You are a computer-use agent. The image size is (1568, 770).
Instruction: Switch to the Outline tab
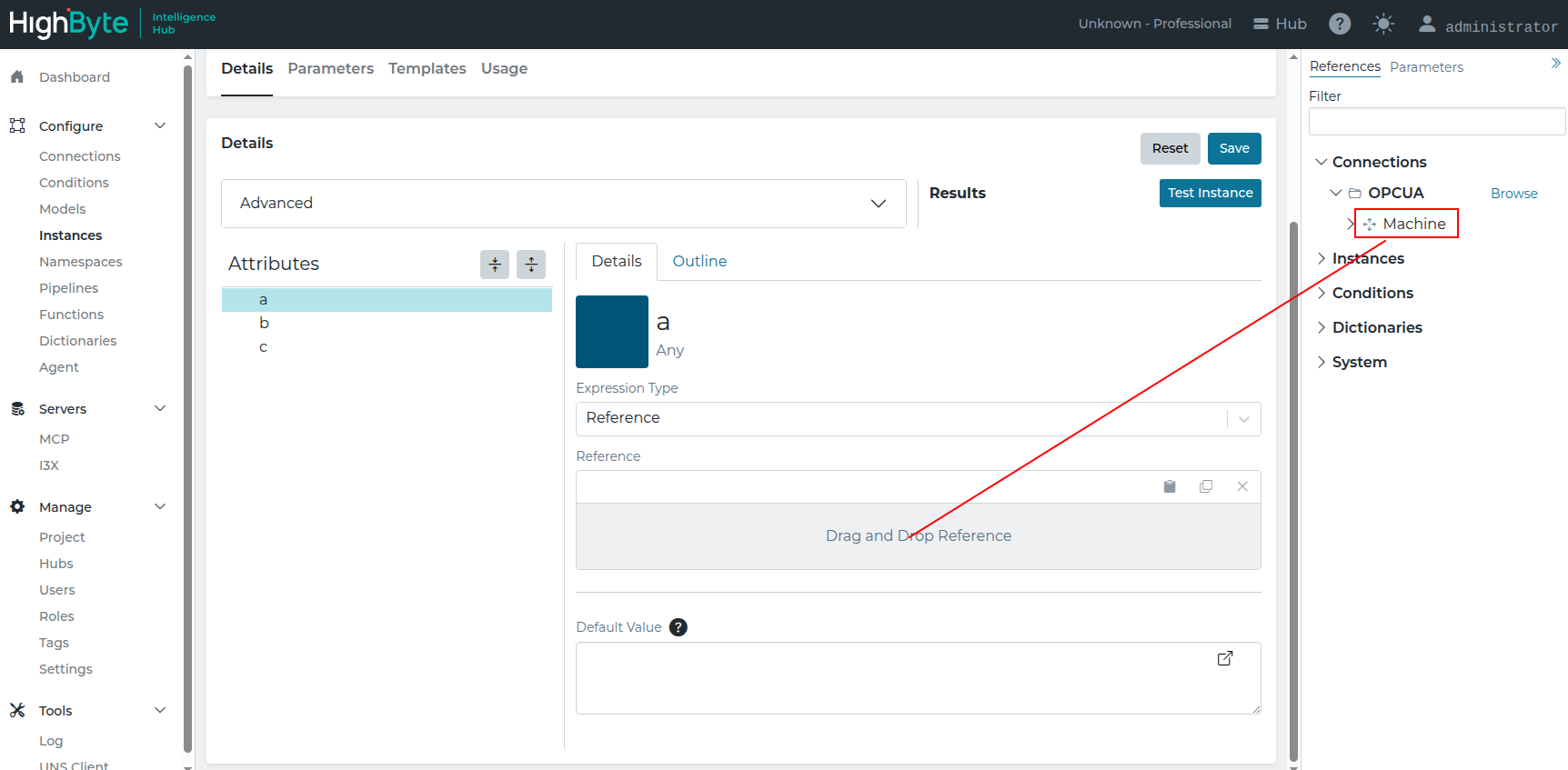[x=699, y=262]
